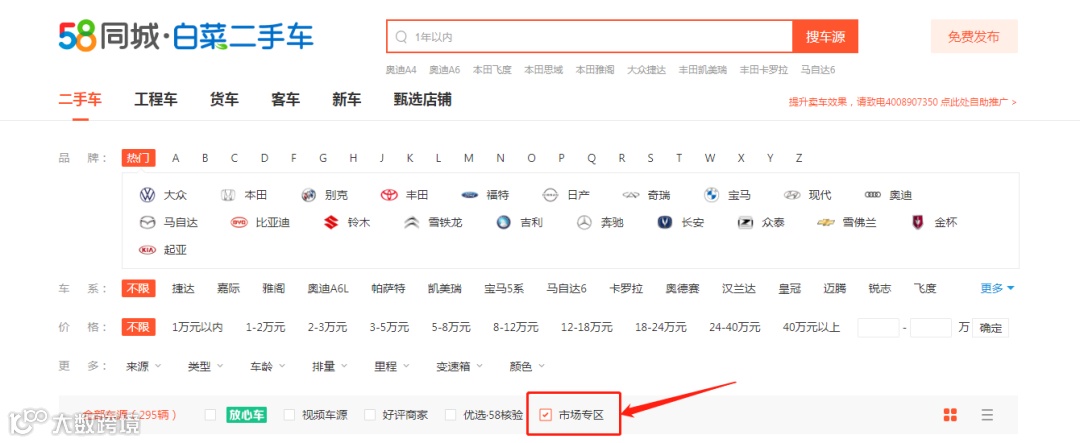Click the Mazda 马自达 brand logo
Image resolution: width=1080 pixels, height=443 pixels.
(x=147, y=223)
